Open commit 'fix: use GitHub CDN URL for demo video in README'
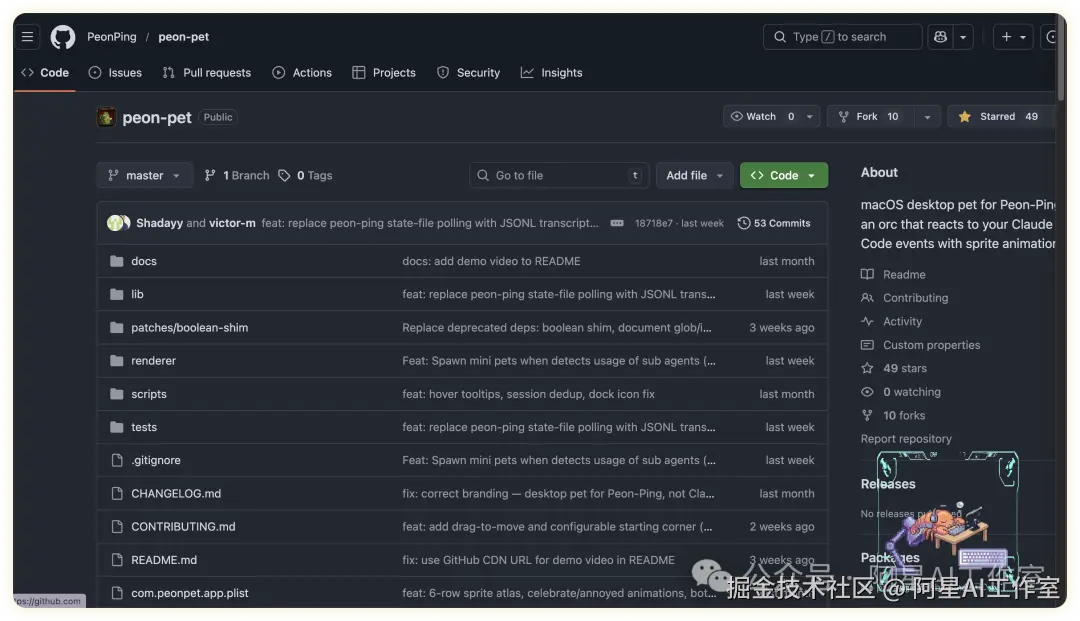This screenshot has height=621, width=1080. tap(538, 560)
